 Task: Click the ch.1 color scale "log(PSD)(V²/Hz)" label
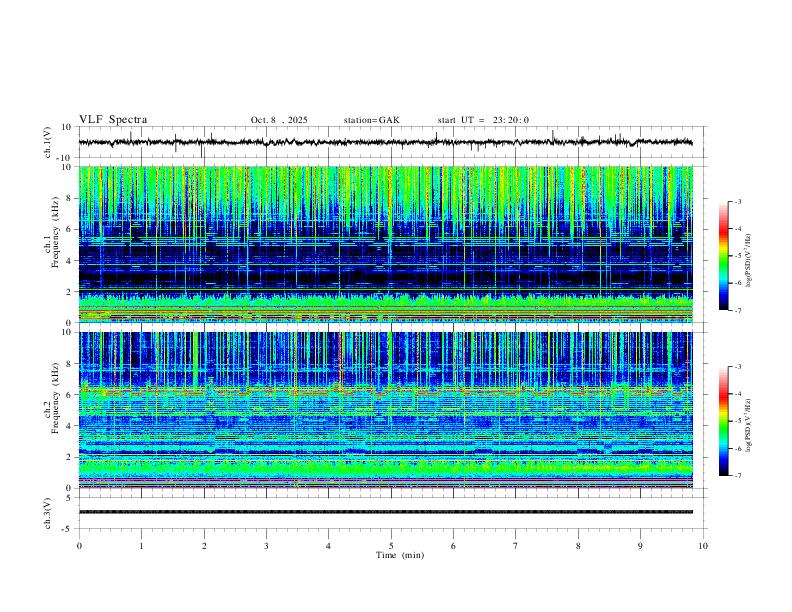pyautogui.click(x=748, y=261)
